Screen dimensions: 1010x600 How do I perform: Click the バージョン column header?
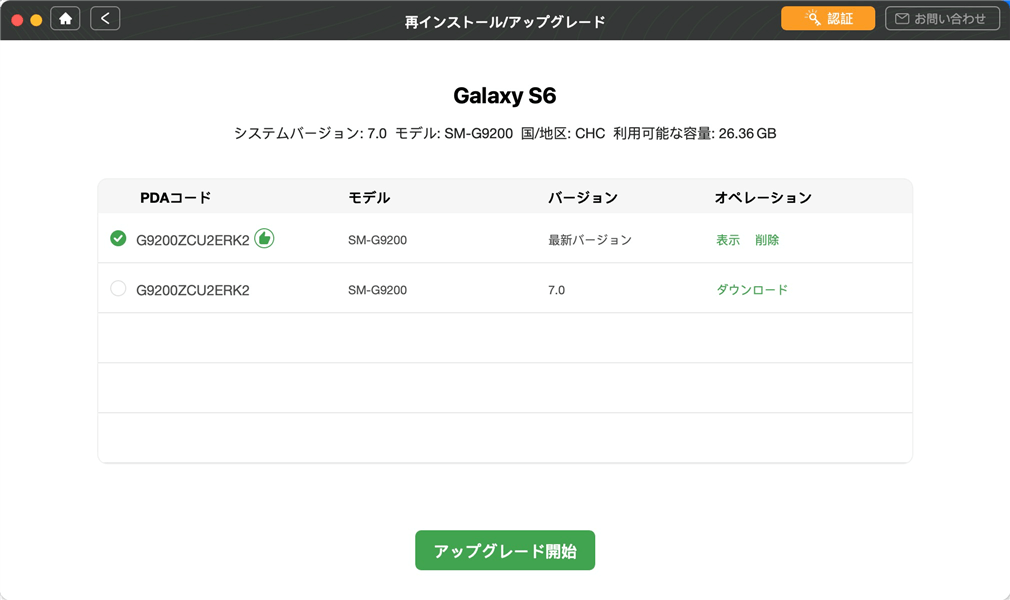pos(583,198)
